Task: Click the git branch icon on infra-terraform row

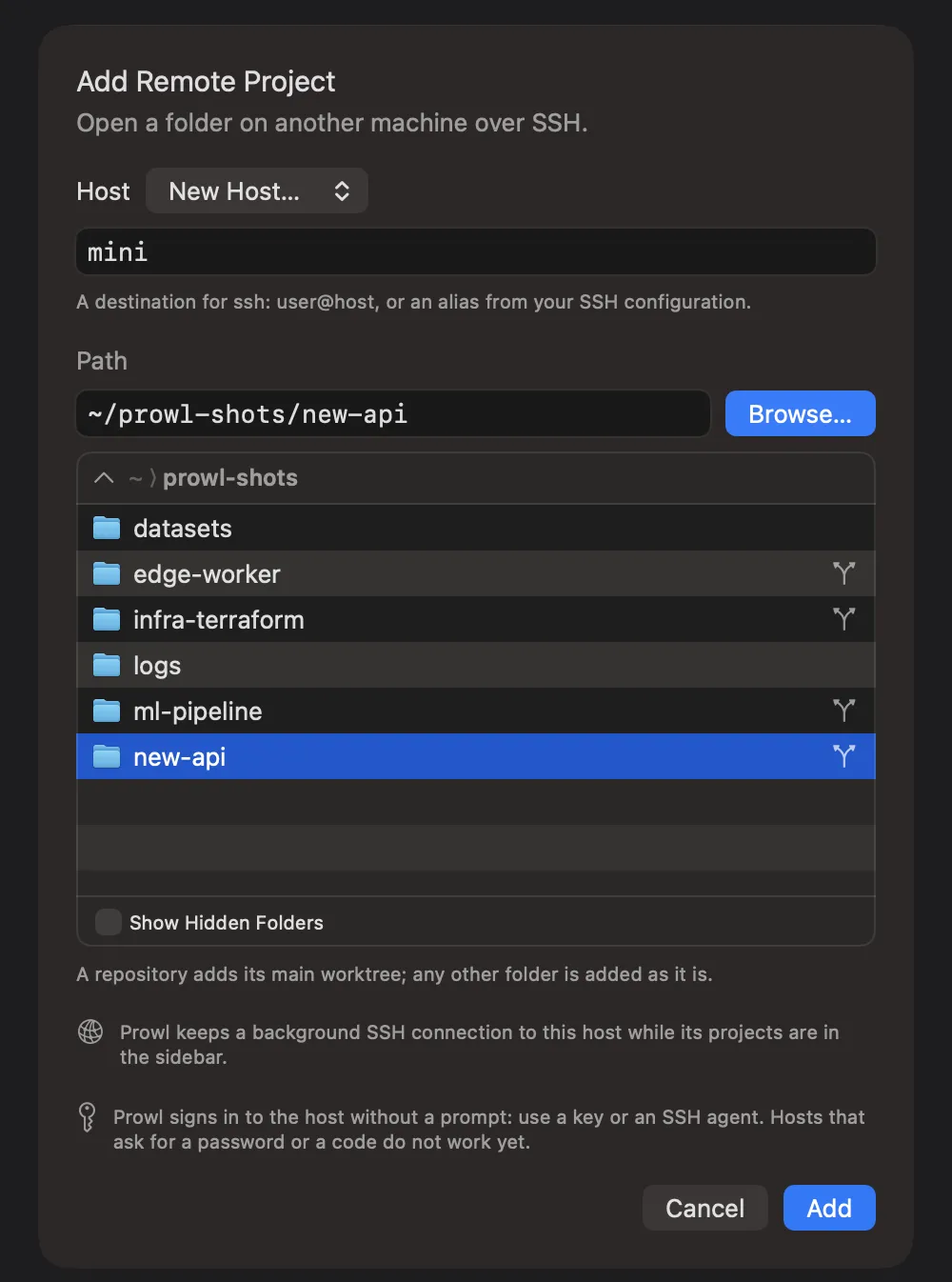Action: pos(844,619)
